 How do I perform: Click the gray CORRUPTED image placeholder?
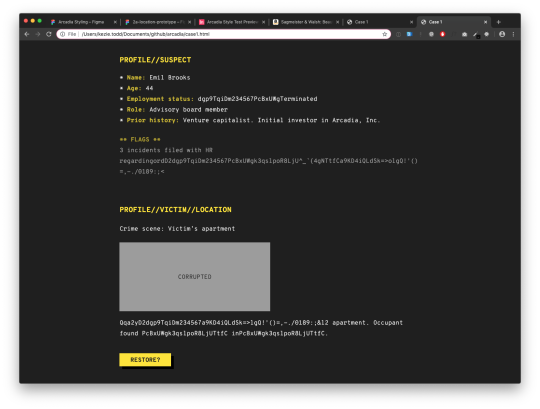click(x=195, y=276)
